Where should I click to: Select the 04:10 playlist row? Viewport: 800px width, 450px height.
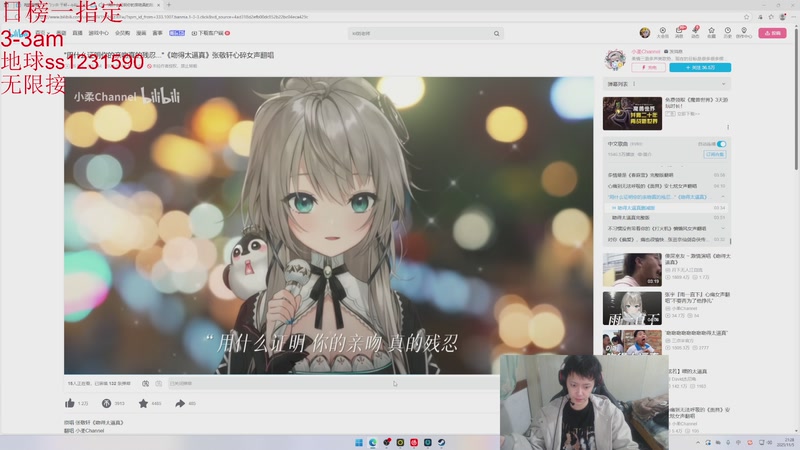(x=666, y=186)
